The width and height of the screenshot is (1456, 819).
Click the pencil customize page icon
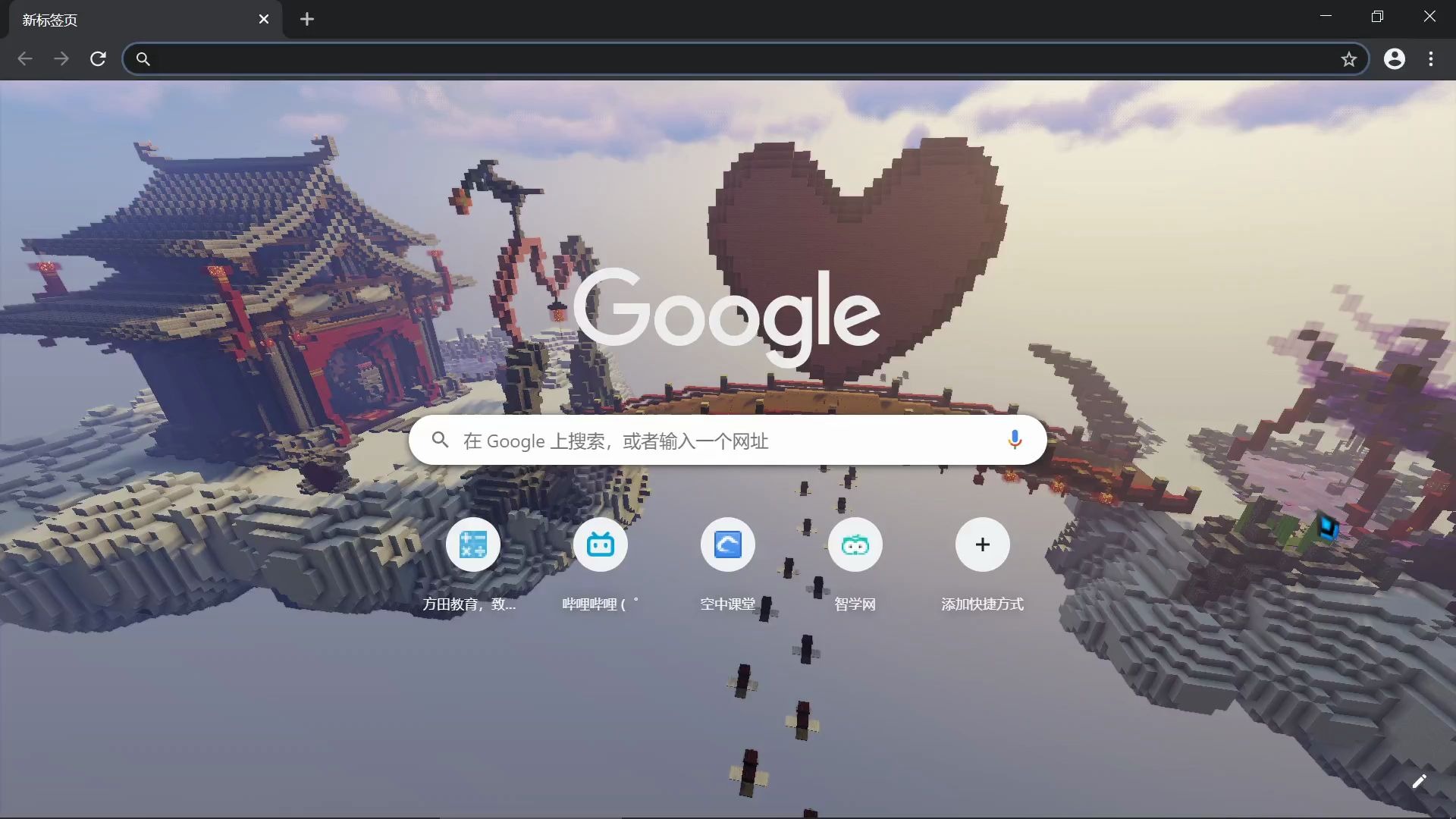[x=1419, y=781]
